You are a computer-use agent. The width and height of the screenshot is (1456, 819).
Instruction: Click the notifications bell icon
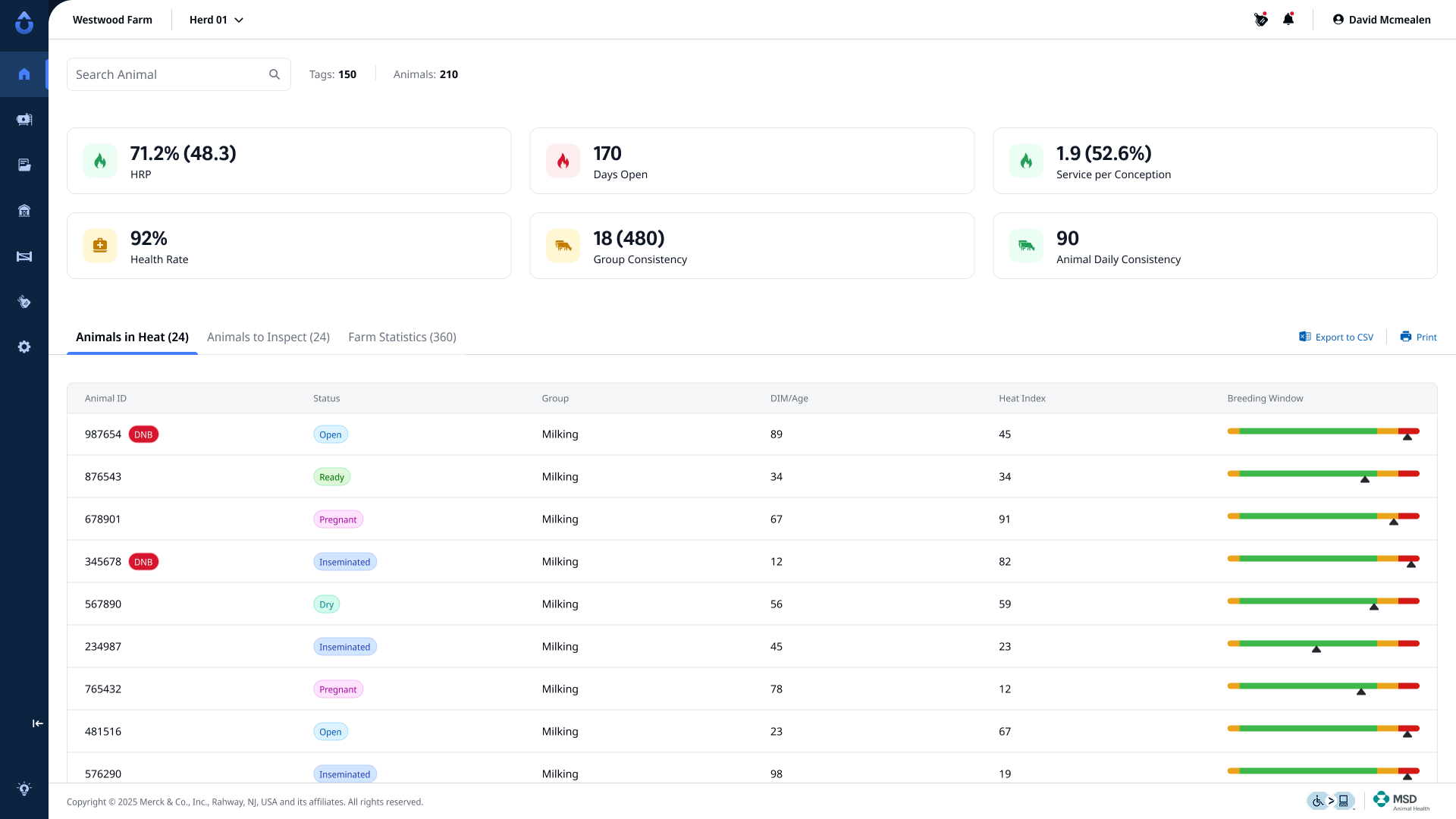click(1288, 20)
